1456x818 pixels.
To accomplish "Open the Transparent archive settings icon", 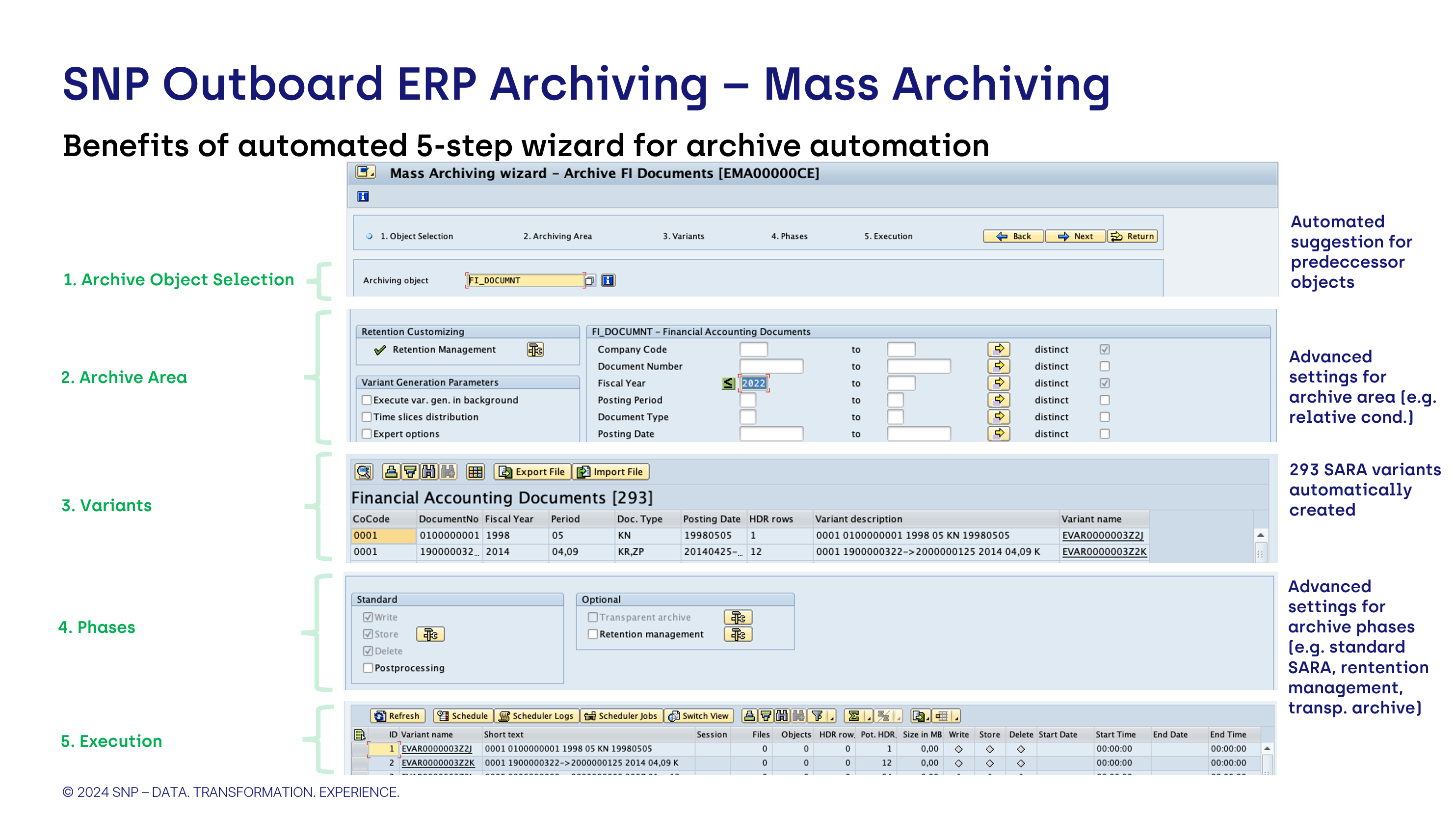I will pyautogui.click(x=738, y=617).
